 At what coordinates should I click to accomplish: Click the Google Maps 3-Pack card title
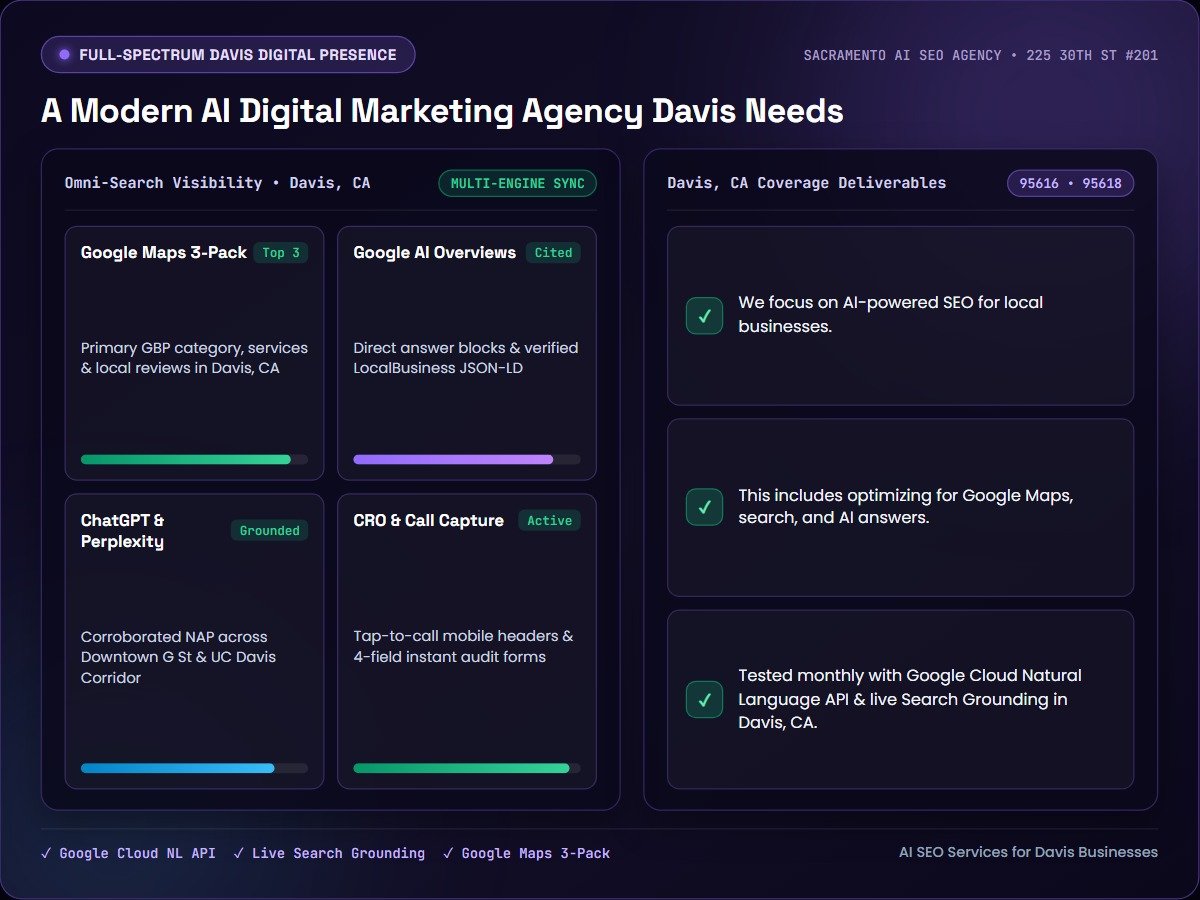(164, 253)
